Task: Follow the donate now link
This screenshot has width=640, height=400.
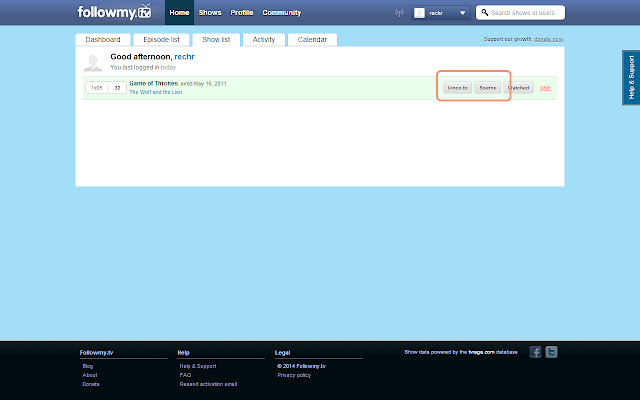Action: point(549,39)
